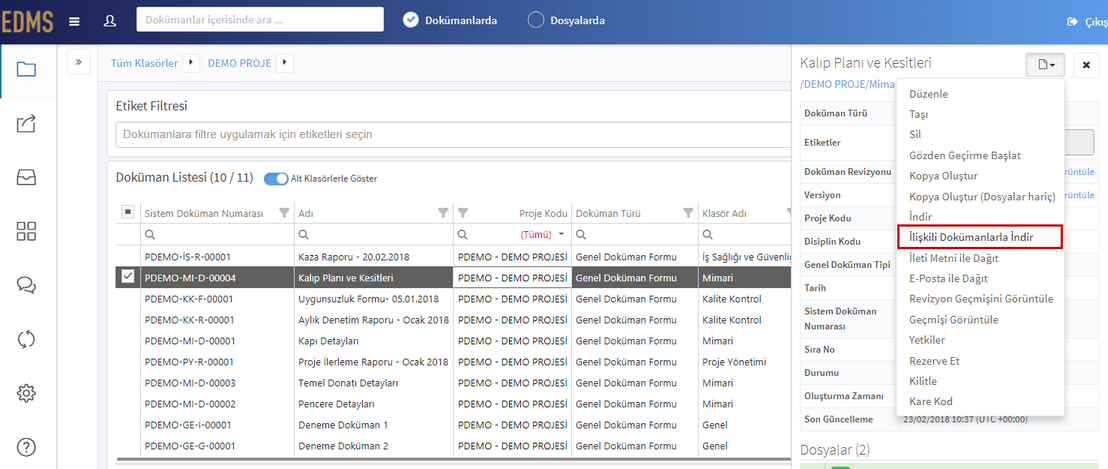This screenshot has width=1108, height=469.
Task: Open the user profile icon
Action: pos(110,21)
